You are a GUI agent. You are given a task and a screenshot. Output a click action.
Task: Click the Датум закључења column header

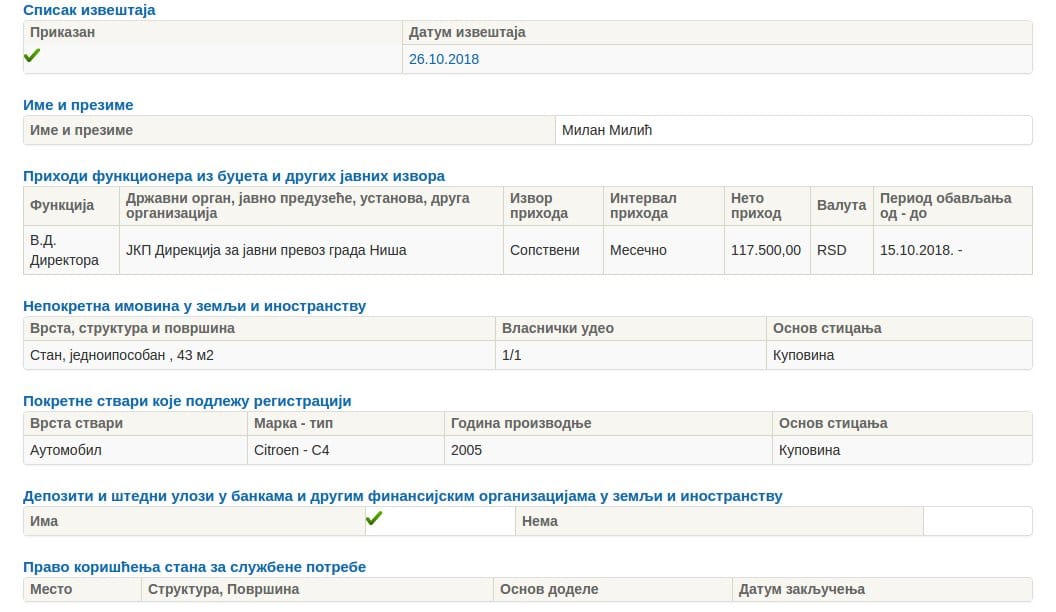click(x=801, y=589)
